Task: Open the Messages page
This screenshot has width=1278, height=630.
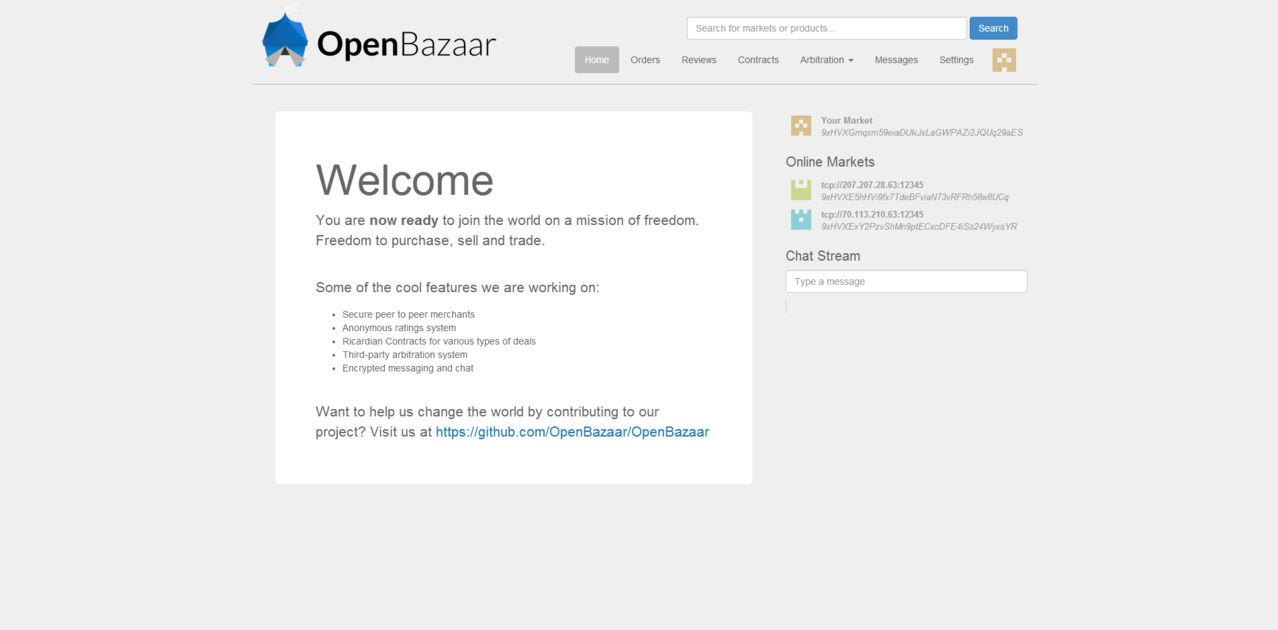Action: [x=896, y=60]
